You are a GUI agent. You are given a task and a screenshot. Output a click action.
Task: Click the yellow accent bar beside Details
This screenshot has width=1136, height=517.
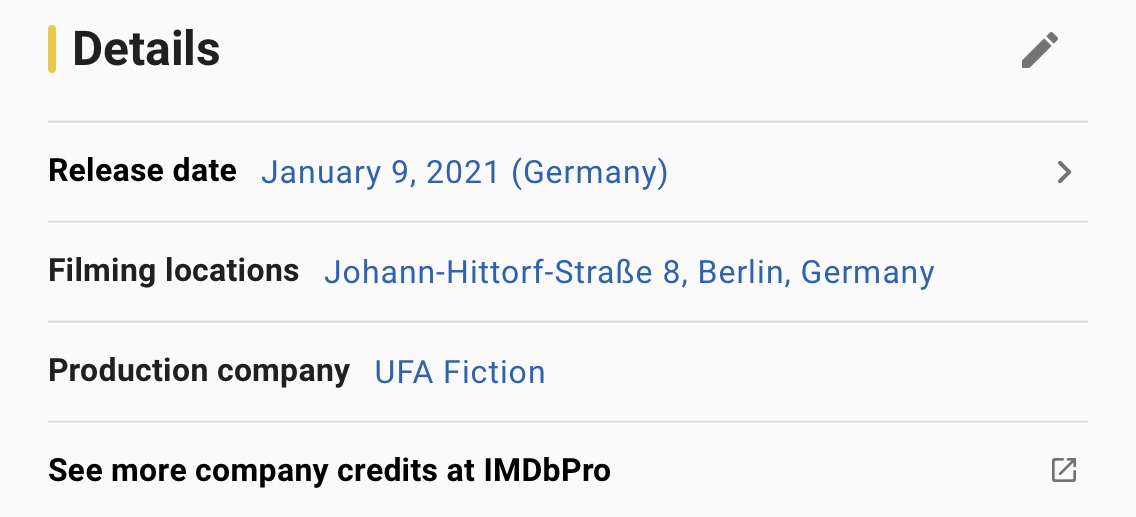tap(52, 49)
